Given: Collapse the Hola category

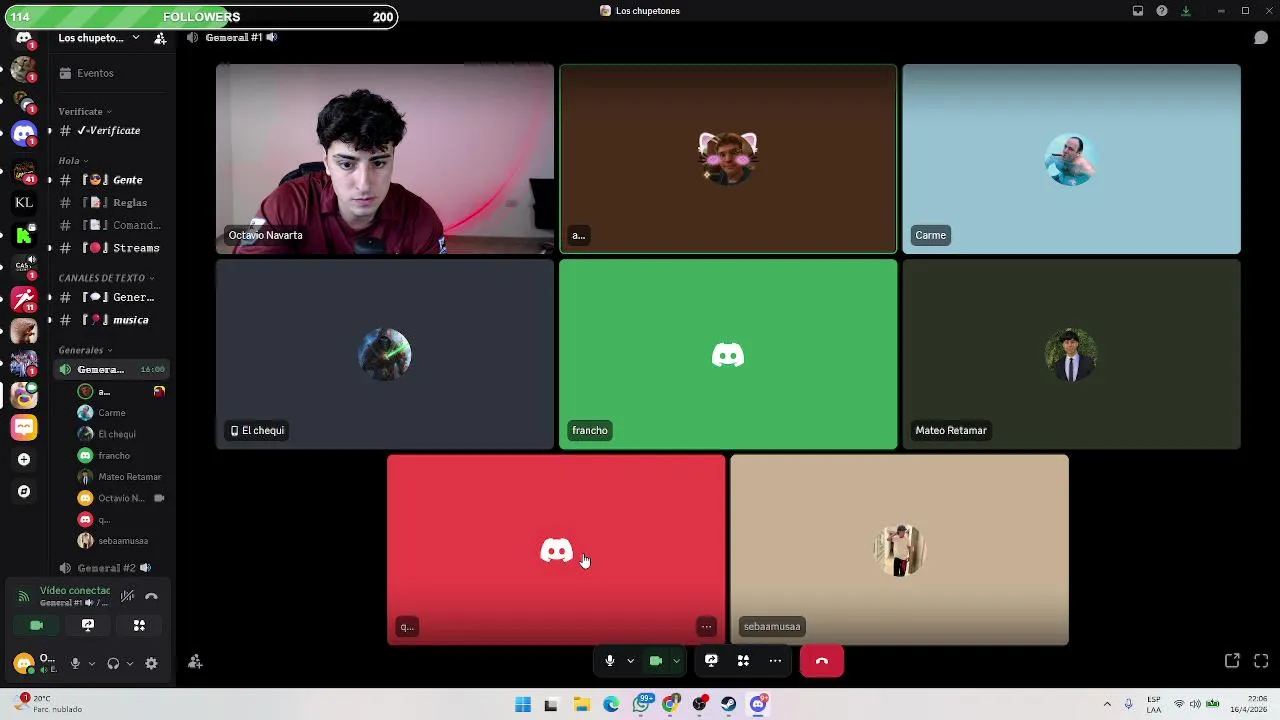Looking at the screenshot, I should pos(73,160).
